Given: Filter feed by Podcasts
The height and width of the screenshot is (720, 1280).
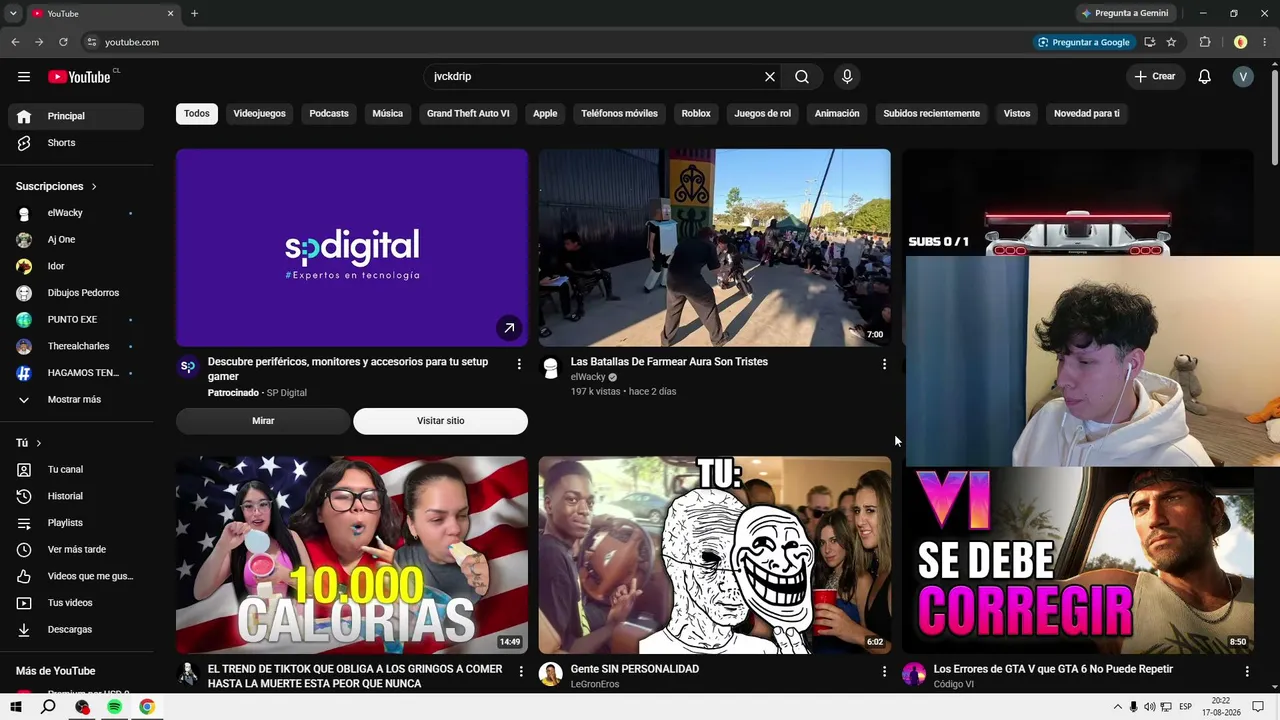Looking at the screenshot, I should 329,114.
